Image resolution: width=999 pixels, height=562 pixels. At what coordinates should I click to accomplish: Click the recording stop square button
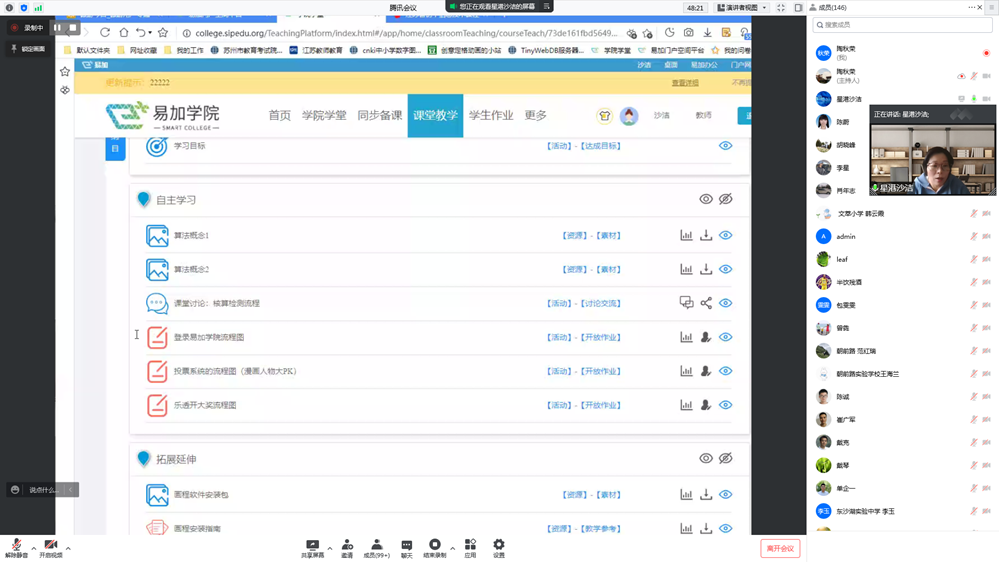(x=73, y=27)
